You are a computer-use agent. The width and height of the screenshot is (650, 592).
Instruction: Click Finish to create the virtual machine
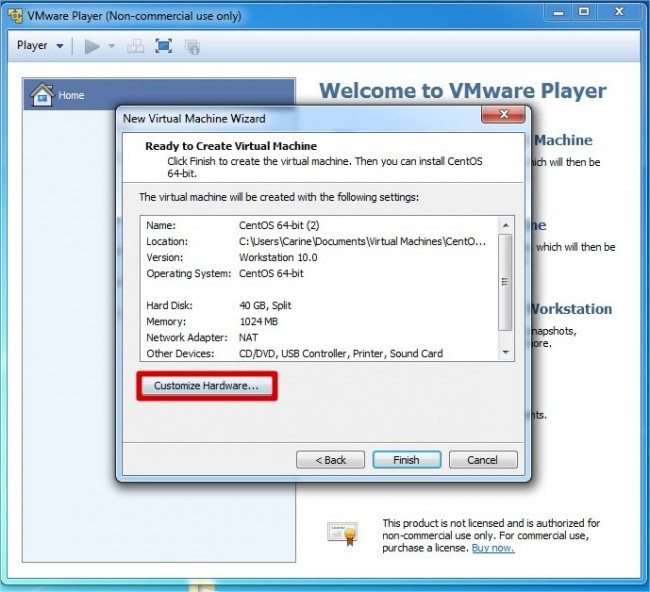[x=407, y=460]
